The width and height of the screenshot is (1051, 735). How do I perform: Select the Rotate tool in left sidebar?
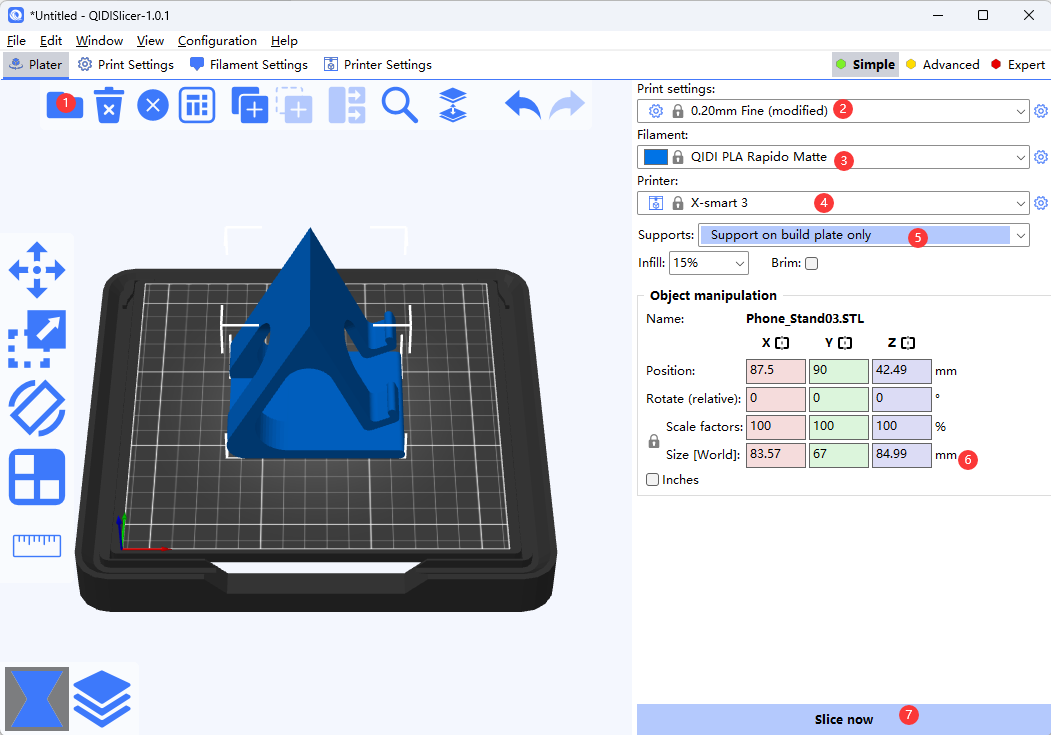[37, 407]
